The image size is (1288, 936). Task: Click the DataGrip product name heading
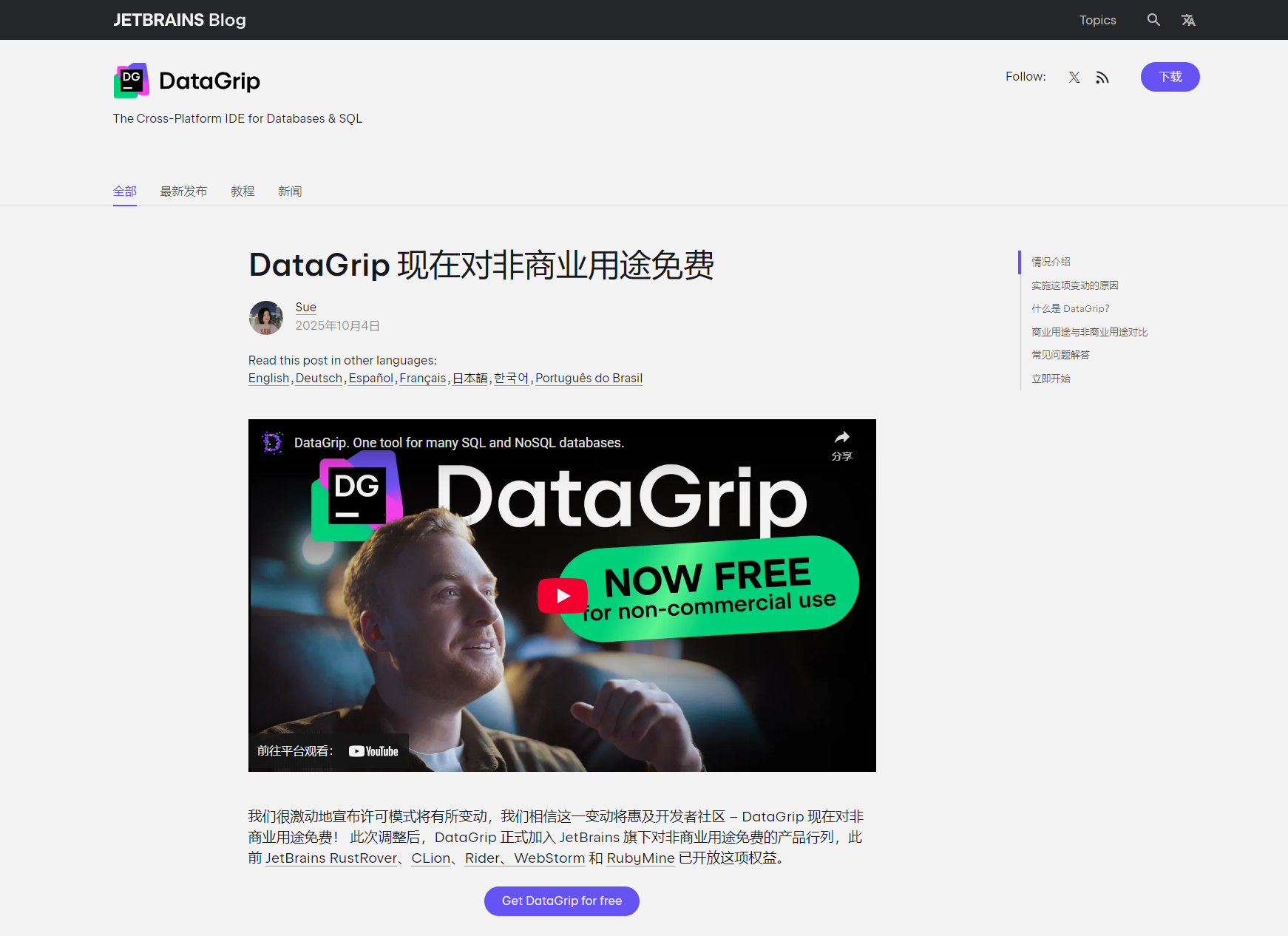click(209, 81)
